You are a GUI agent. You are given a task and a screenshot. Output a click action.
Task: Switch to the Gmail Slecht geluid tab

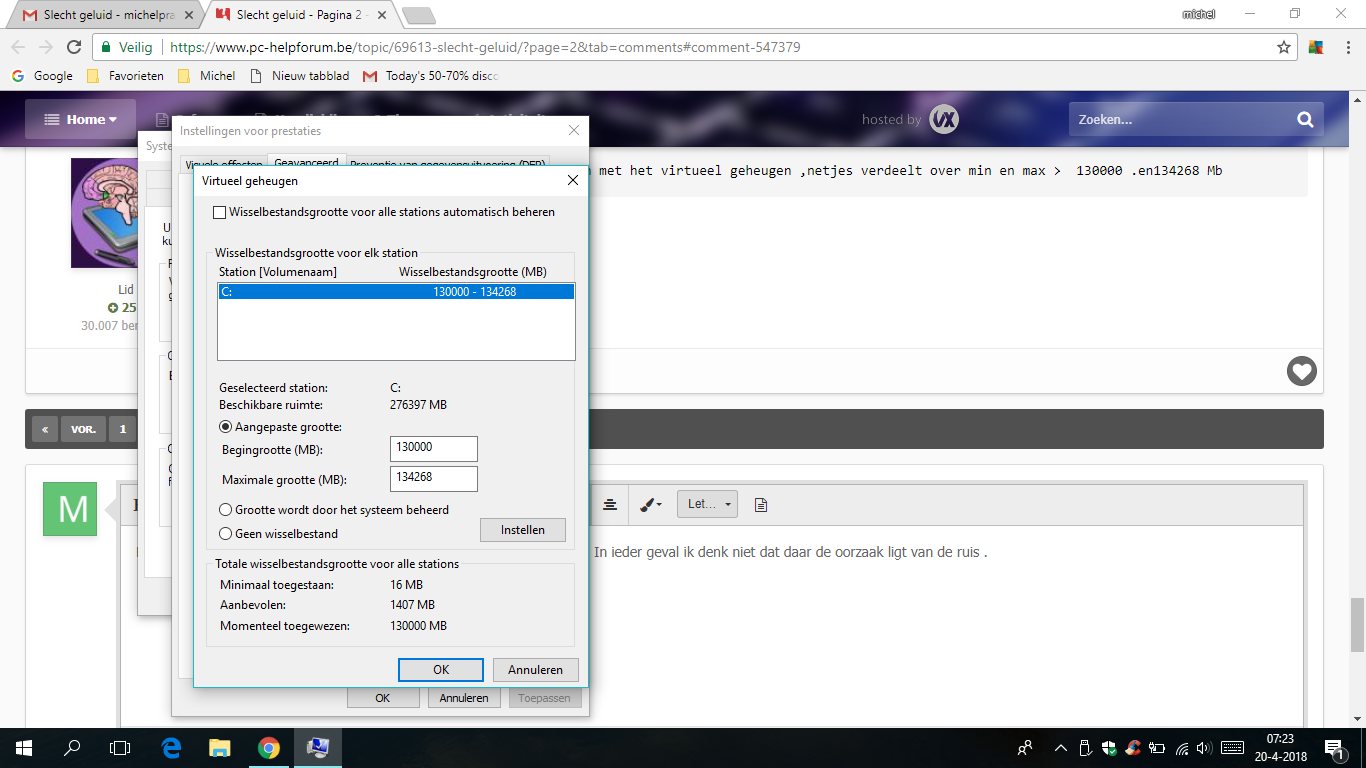click(x=108, y=15)
